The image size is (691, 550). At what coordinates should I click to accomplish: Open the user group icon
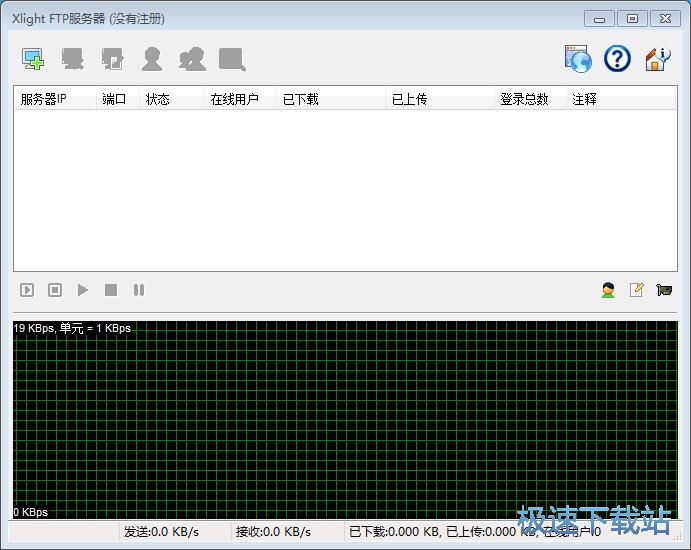pyautogui.click(x=192, y=59)
